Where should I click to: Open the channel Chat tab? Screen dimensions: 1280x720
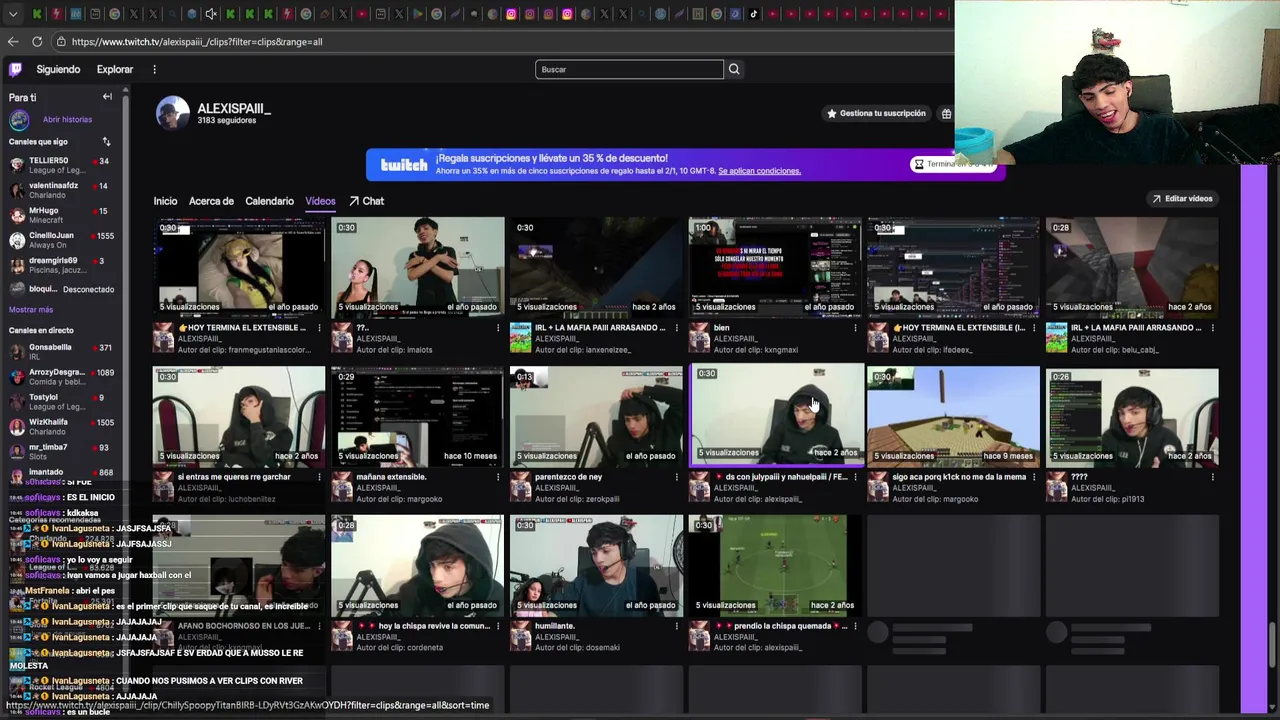(x=366, y=201)
